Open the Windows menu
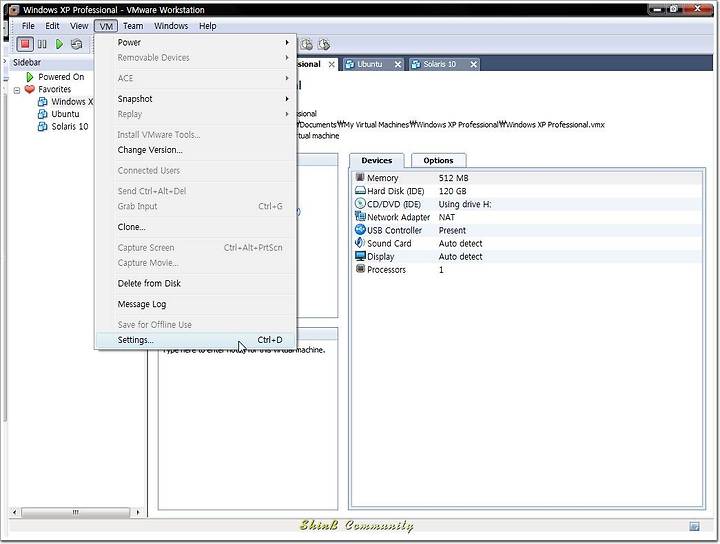This screenshot has height=544, width=720. (x=171, y=26)
